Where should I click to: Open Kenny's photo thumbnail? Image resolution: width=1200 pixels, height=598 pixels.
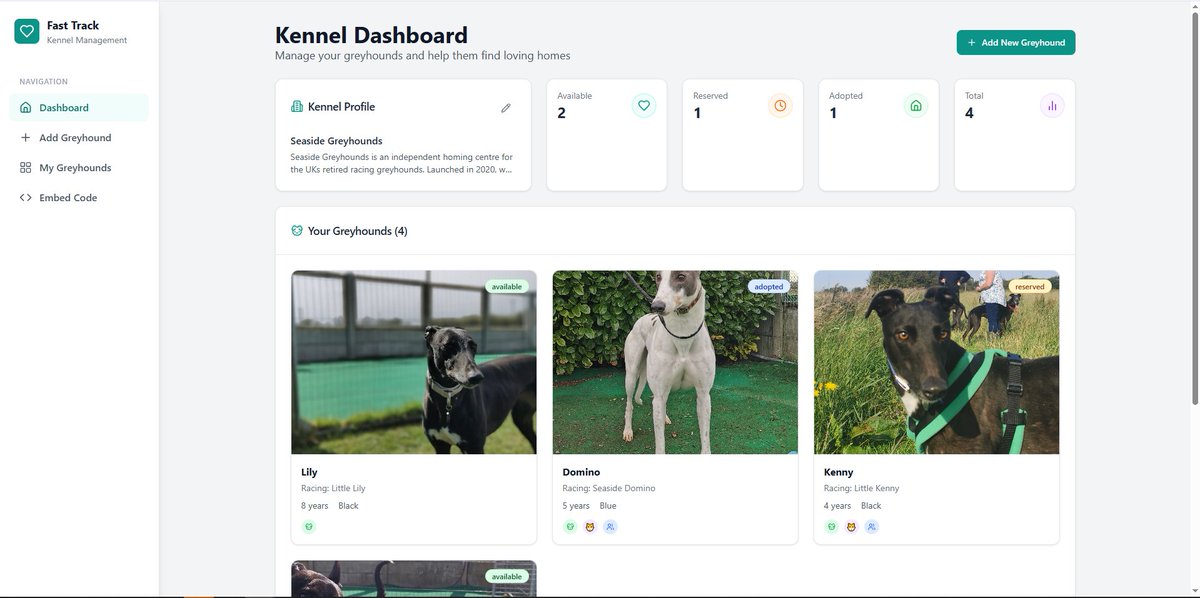(936, 362)
